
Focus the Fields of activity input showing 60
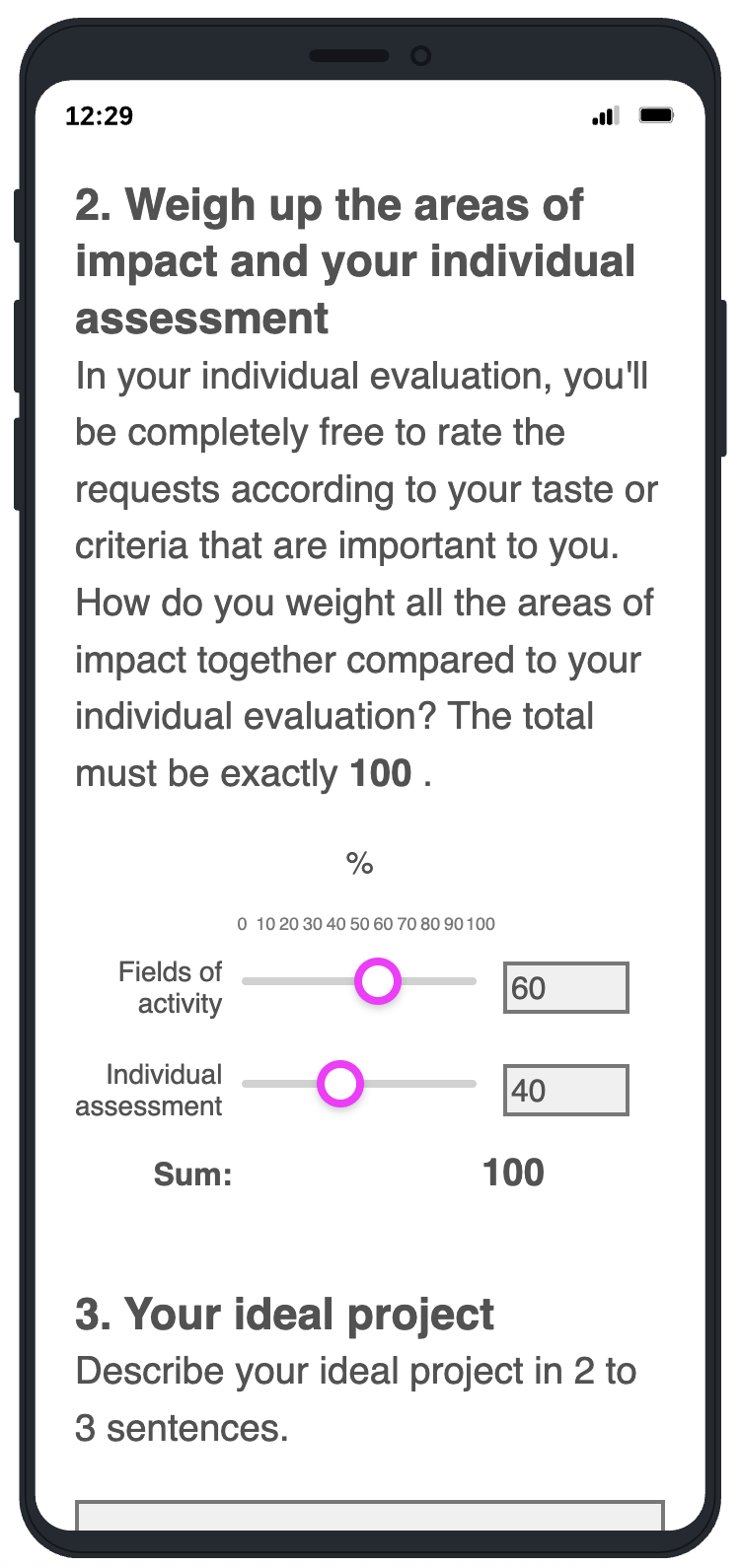(565, 987)
